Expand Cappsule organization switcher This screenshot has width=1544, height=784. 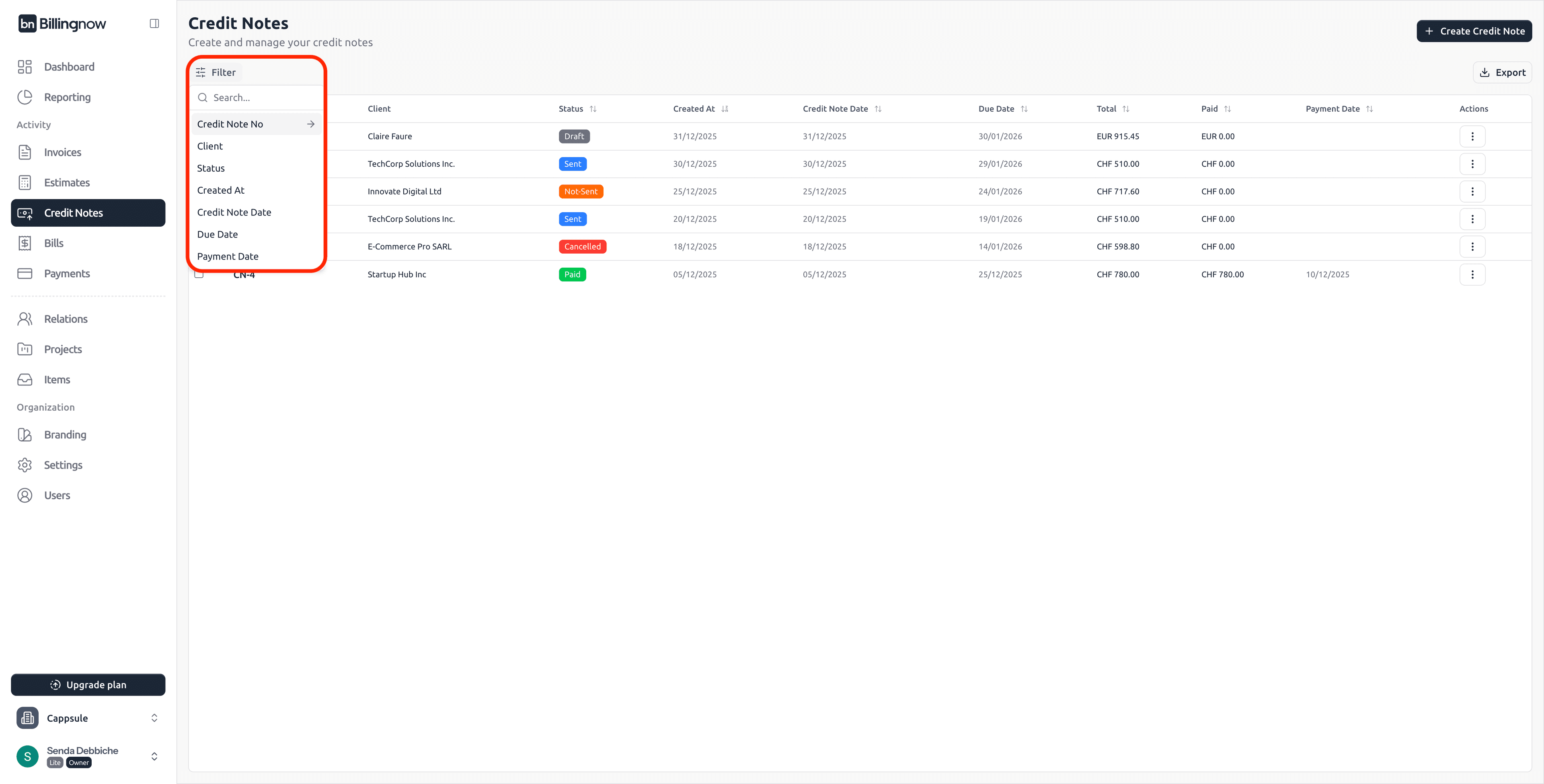[154, 718]
